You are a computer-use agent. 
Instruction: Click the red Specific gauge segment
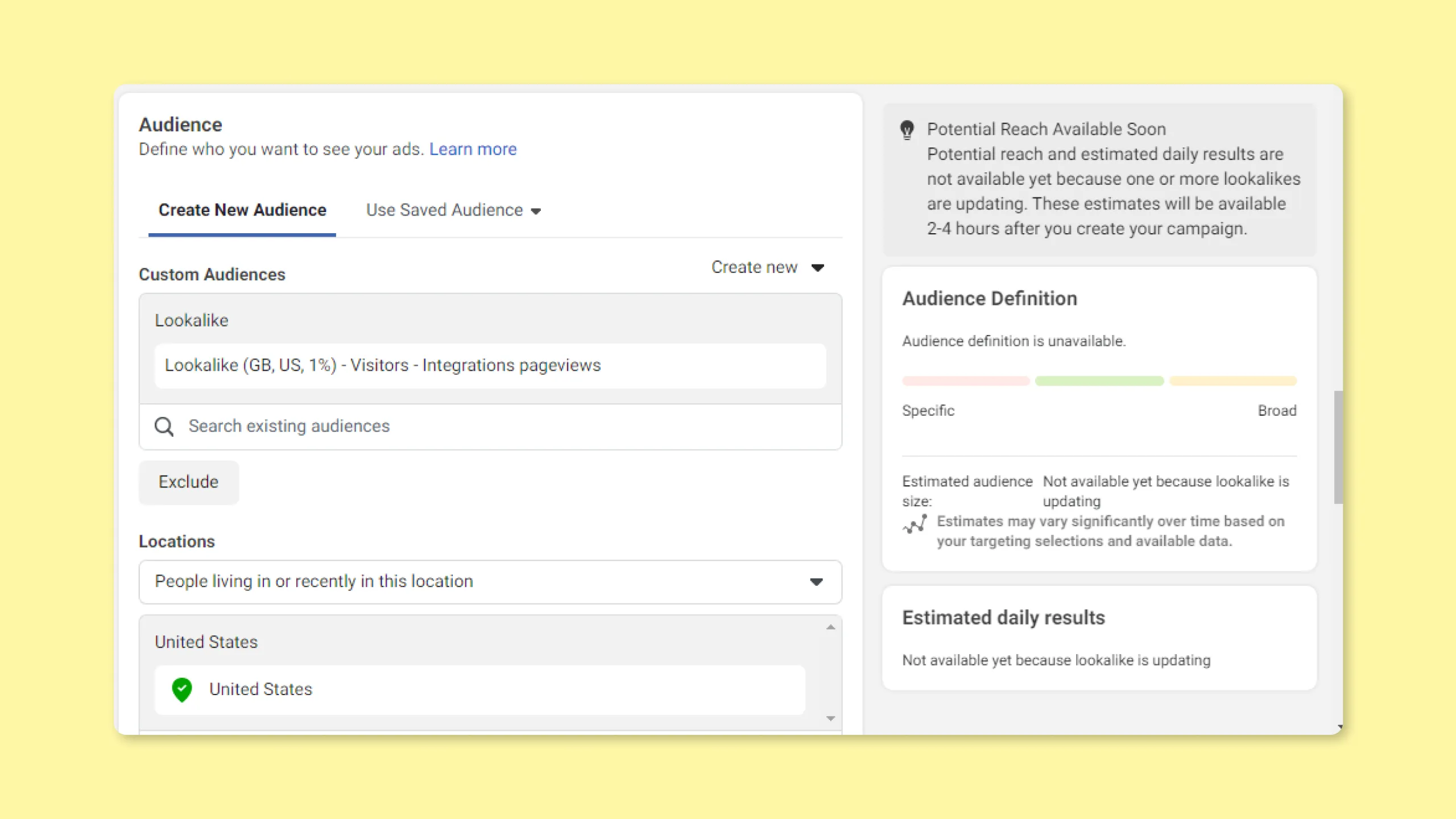coord(966,381)
